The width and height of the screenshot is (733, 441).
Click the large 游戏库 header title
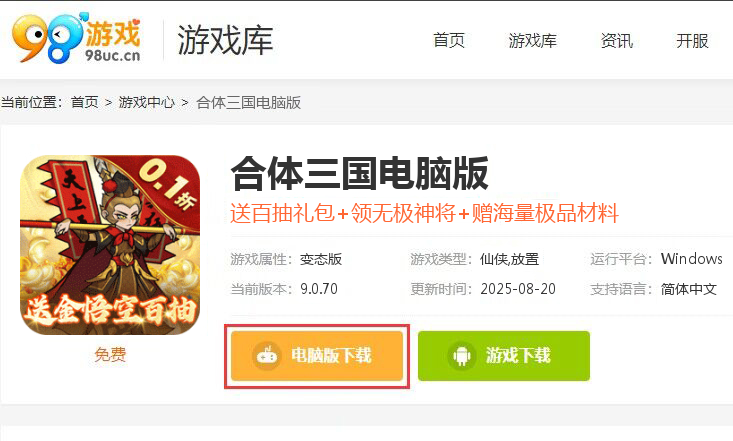click(225, 40)
